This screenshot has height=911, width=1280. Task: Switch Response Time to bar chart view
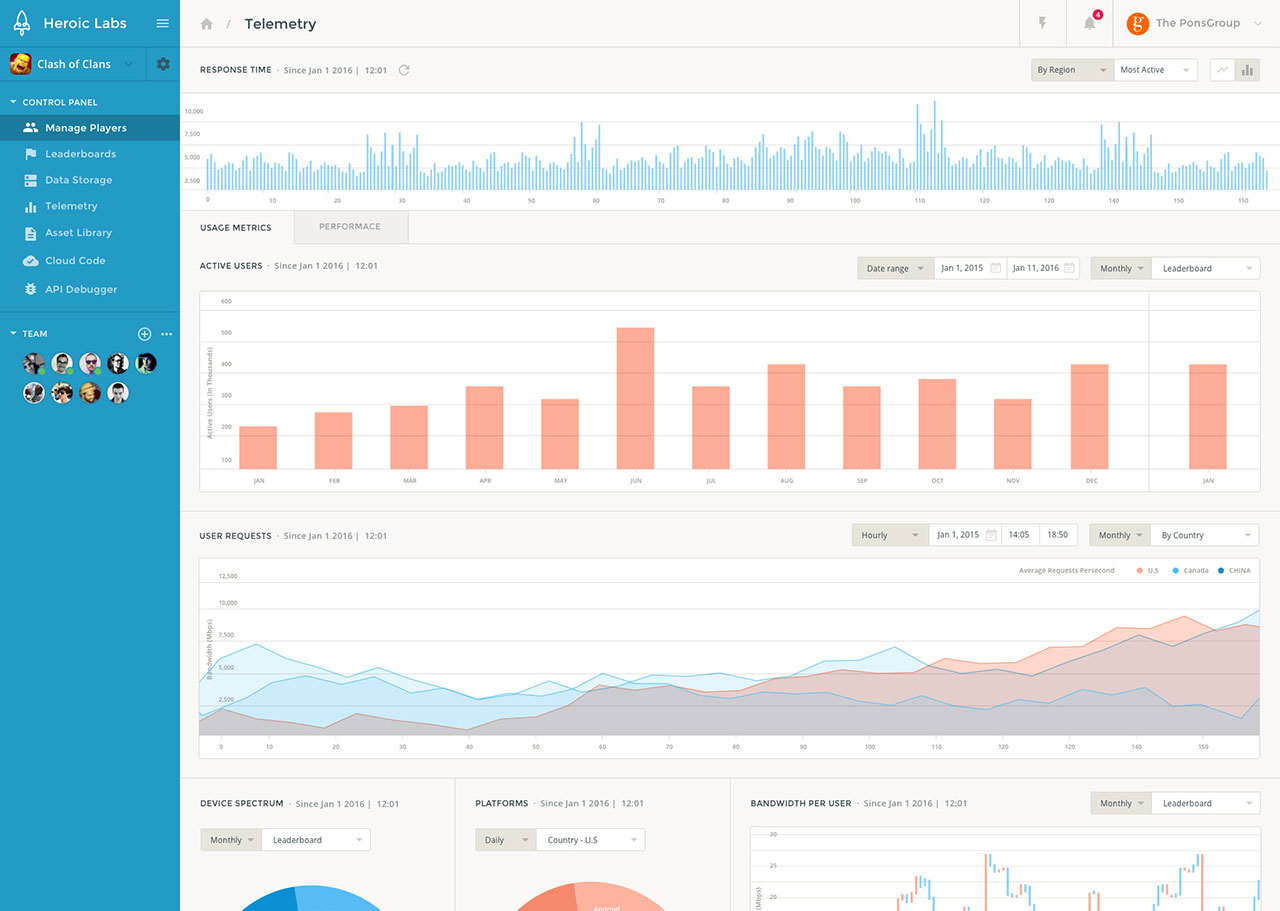coord(1247,70)
